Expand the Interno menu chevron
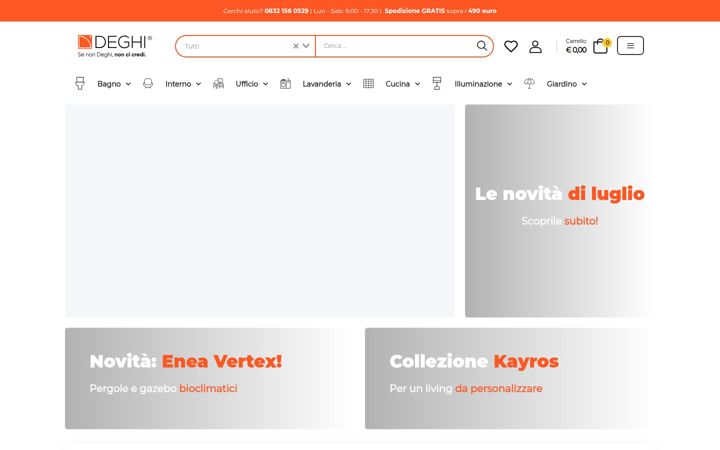The height and width of the screenshot is (450, 720). coord(198,84)
